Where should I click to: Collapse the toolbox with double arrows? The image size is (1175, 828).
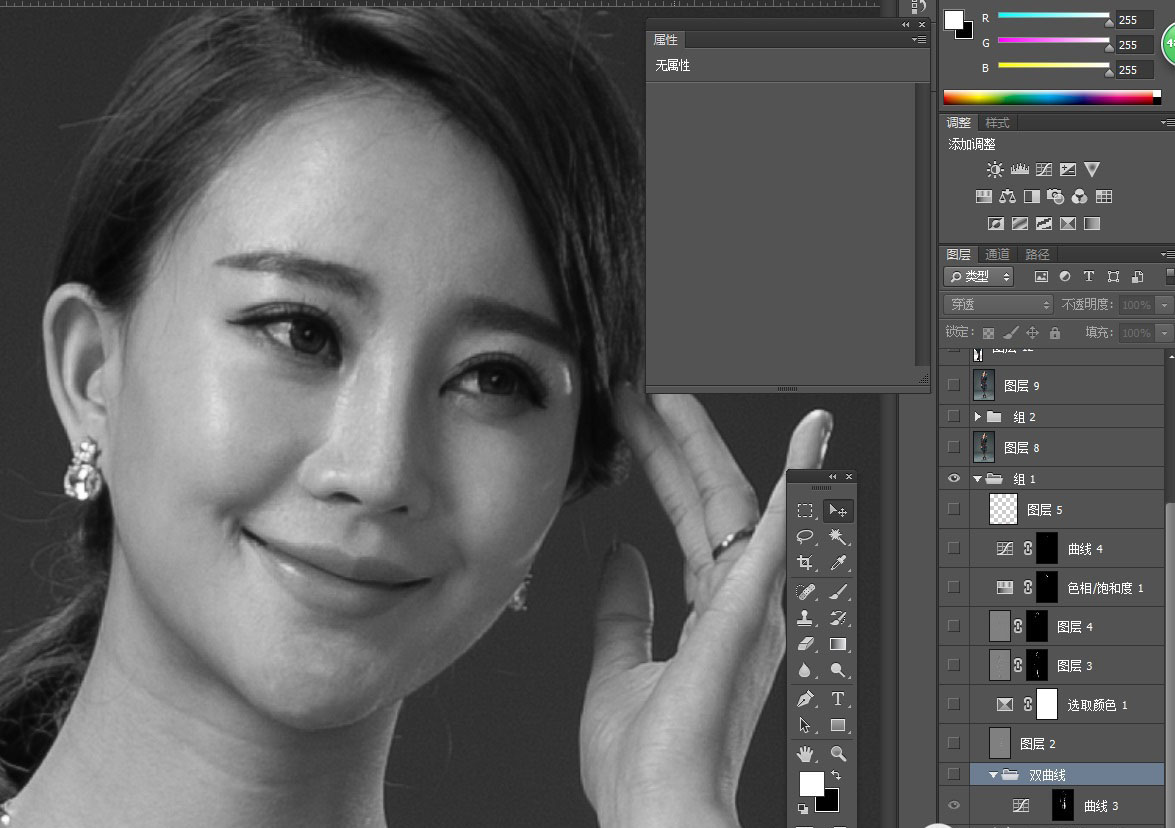coord(833,477)
